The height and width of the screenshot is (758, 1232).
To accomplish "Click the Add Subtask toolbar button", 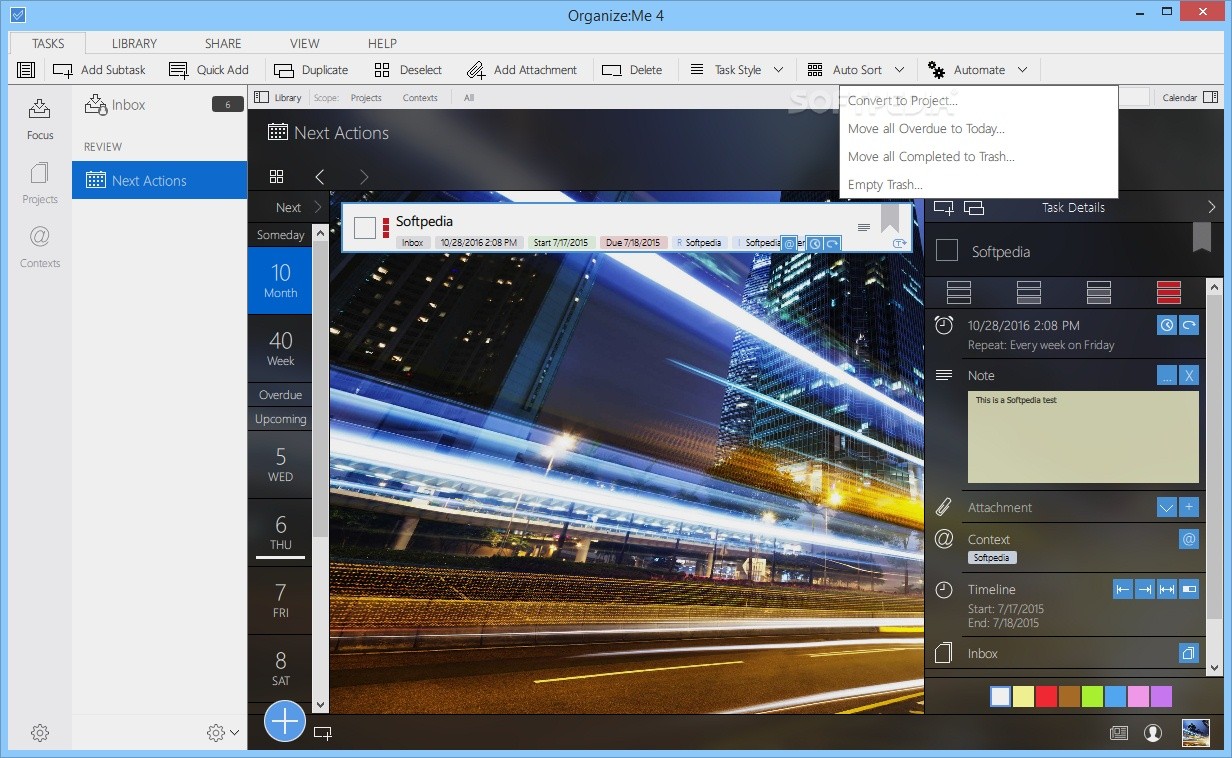I will 99,70.
